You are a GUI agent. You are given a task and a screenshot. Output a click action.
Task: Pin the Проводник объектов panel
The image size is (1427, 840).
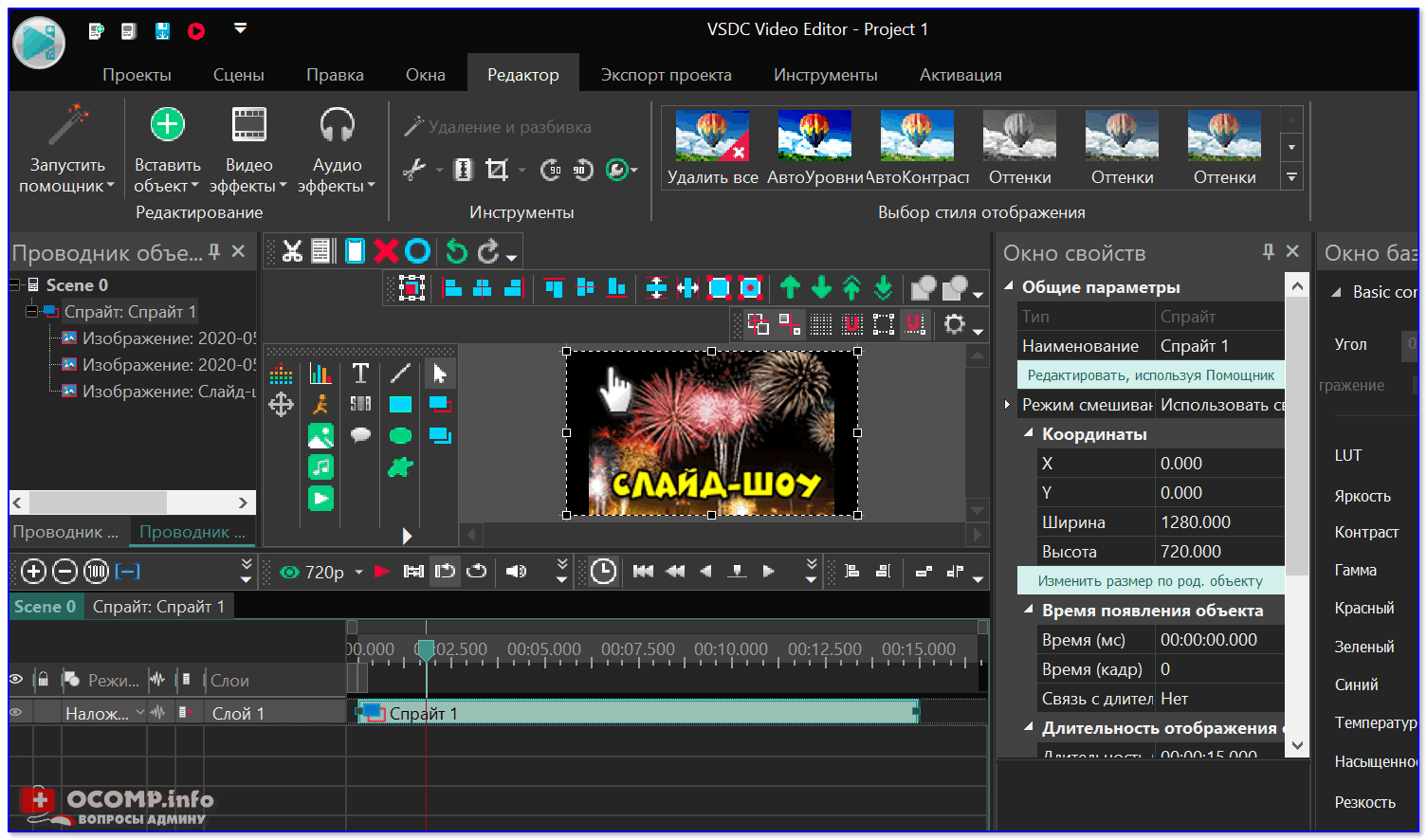[x=214, y=251]
